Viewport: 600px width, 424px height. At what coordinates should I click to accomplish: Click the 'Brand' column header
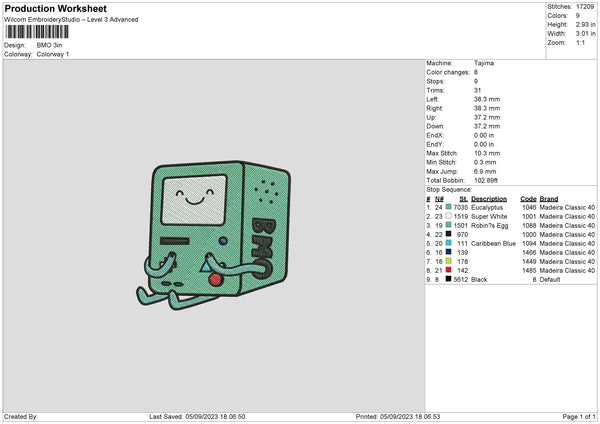[549, 199]
